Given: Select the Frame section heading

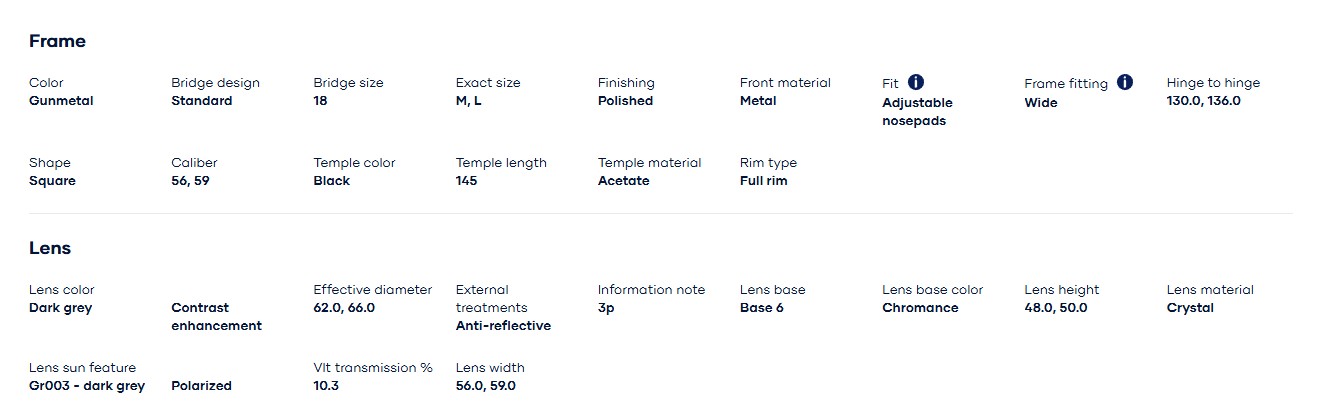Looking at the screenshot, I should click(x=57, y=41).
